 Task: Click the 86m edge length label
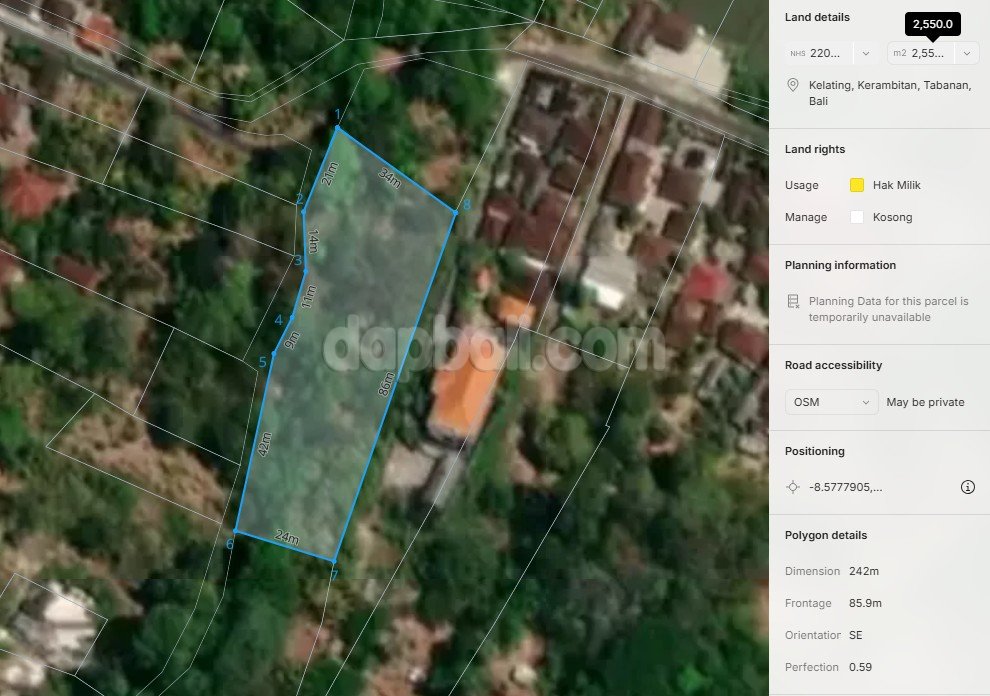pos(387,384)
